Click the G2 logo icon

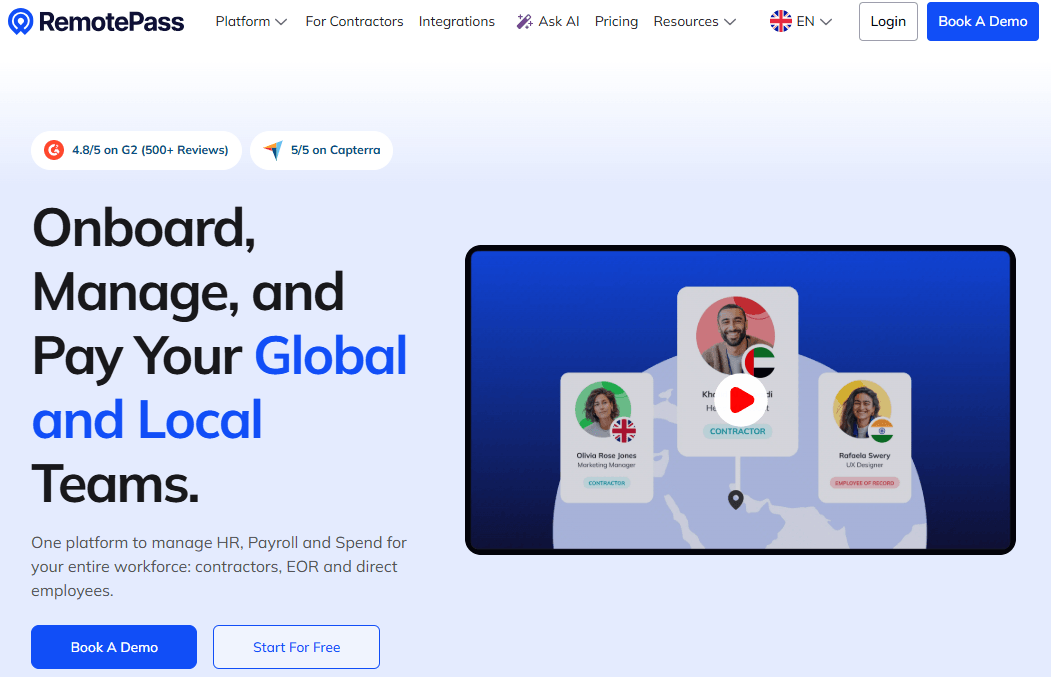(54, 150)
